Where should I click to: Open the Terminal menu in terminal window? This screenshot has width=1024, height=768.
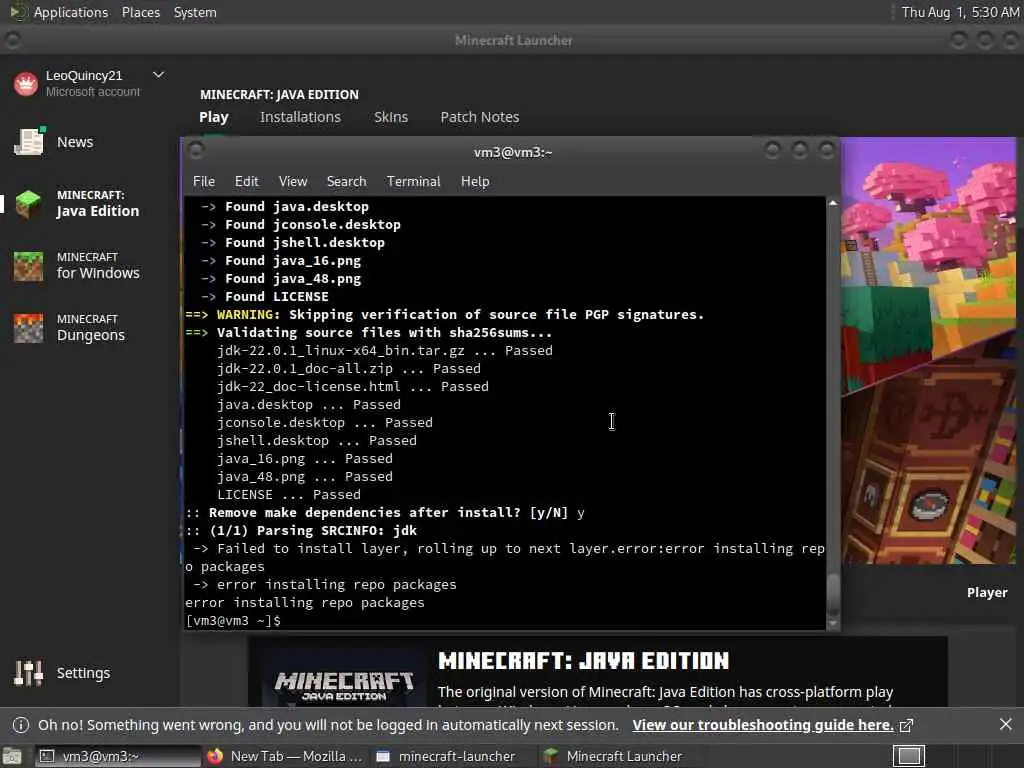click(x=413, y=181)
